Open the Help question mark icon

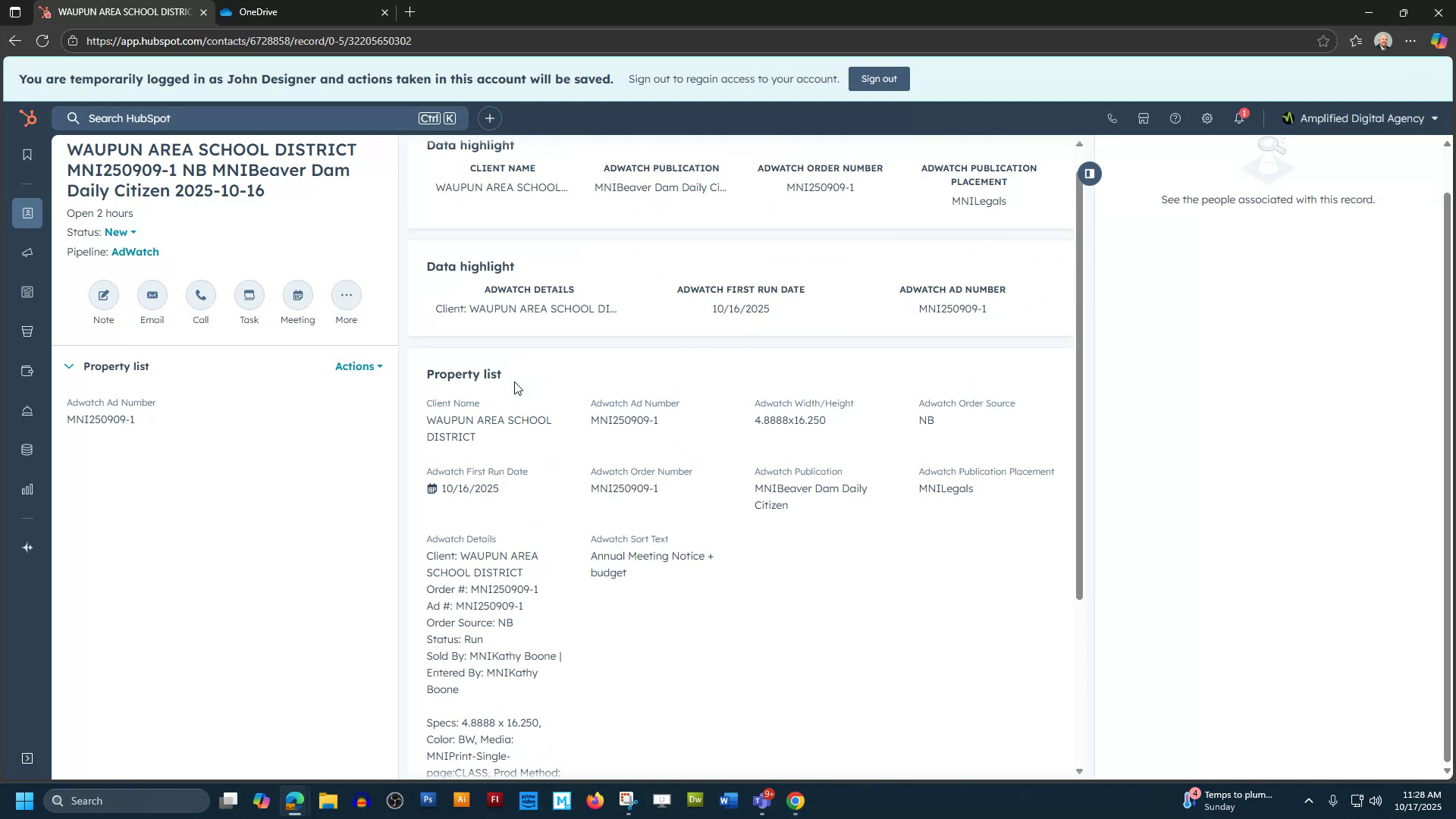click(1175, 118)
